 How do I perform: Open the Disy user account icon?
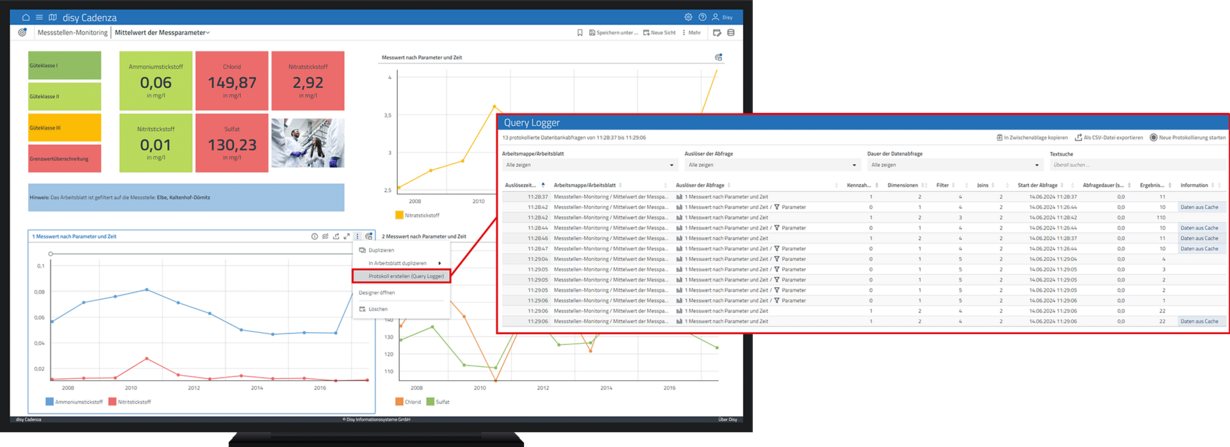[x=716, y=17]
